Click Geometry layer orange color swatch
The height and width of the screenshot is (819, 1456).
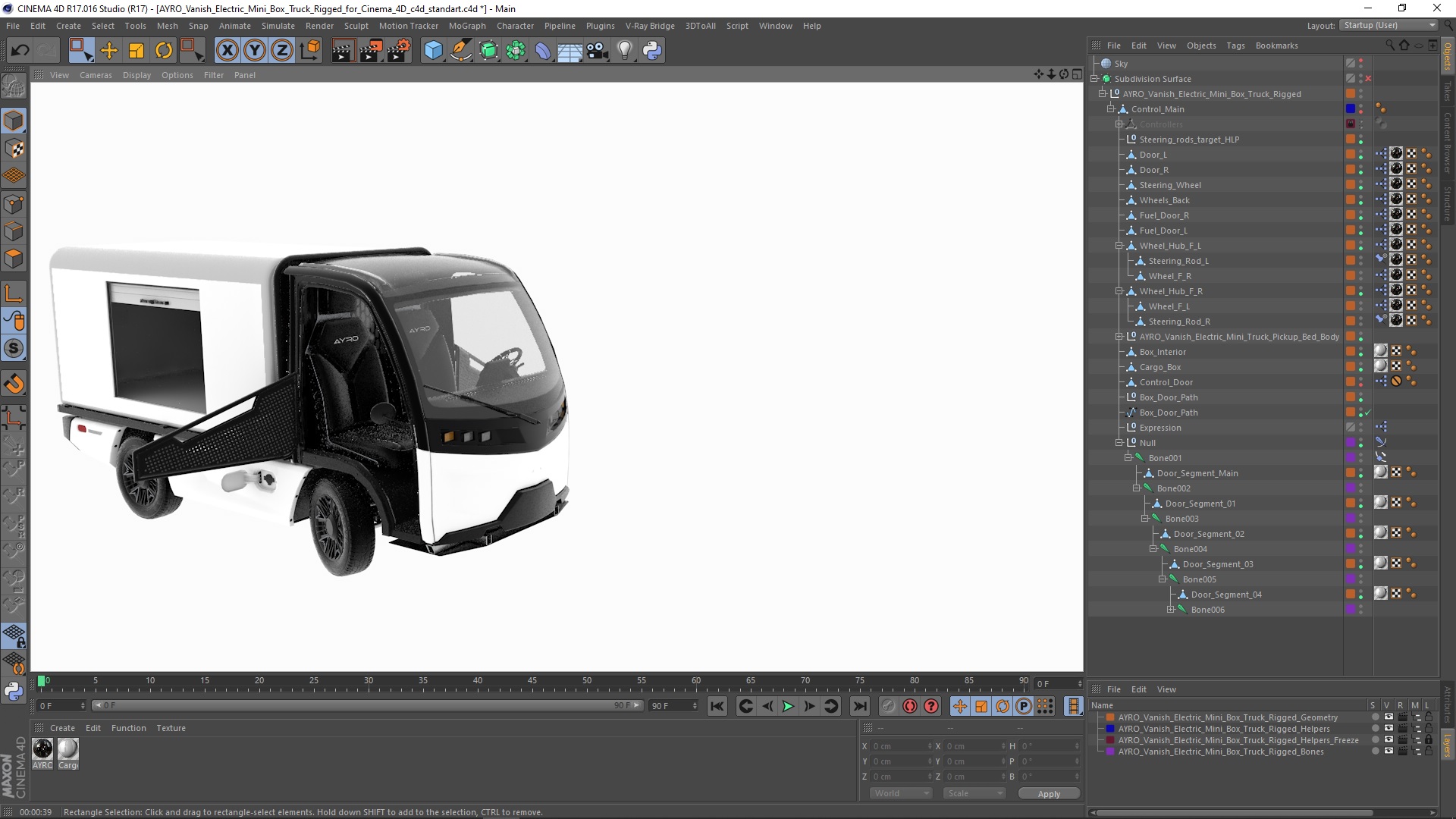1109,717
